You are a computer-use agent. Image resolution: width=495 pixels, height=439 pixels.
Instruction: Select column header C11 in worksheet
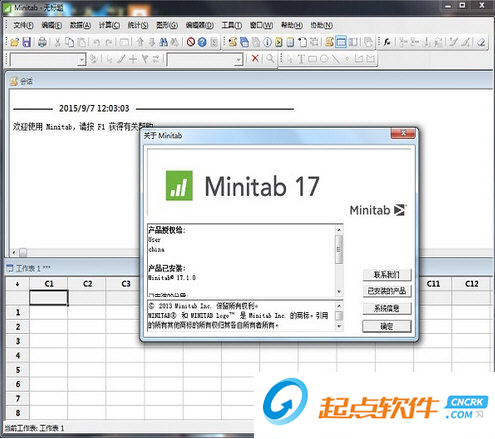coord(433,284)
